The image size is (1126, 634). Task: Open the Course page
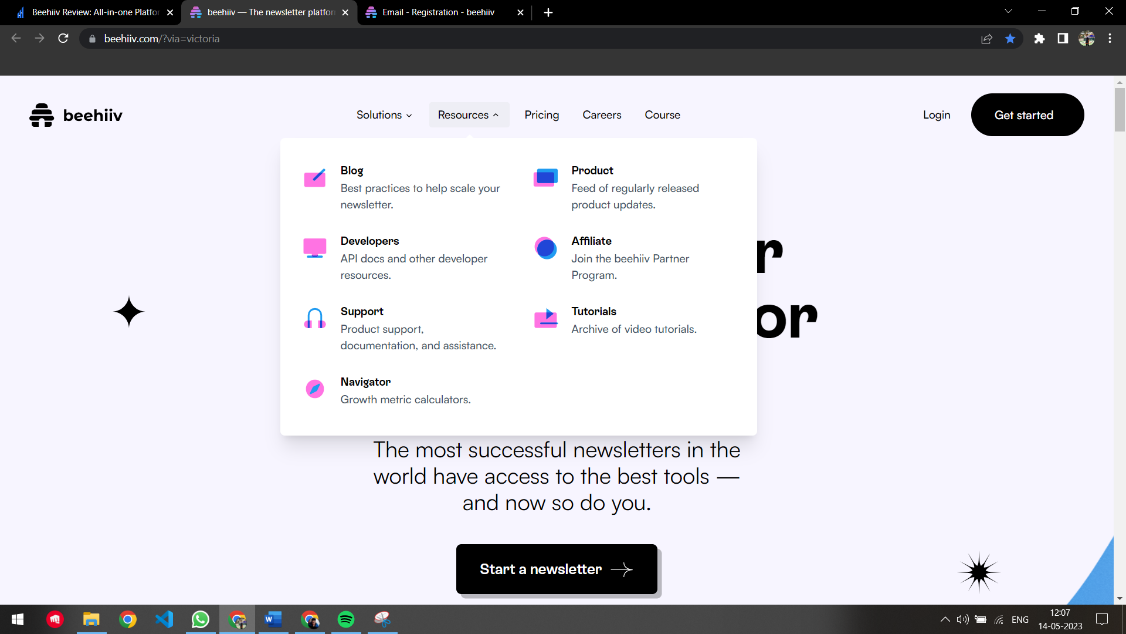click(662, 115)
